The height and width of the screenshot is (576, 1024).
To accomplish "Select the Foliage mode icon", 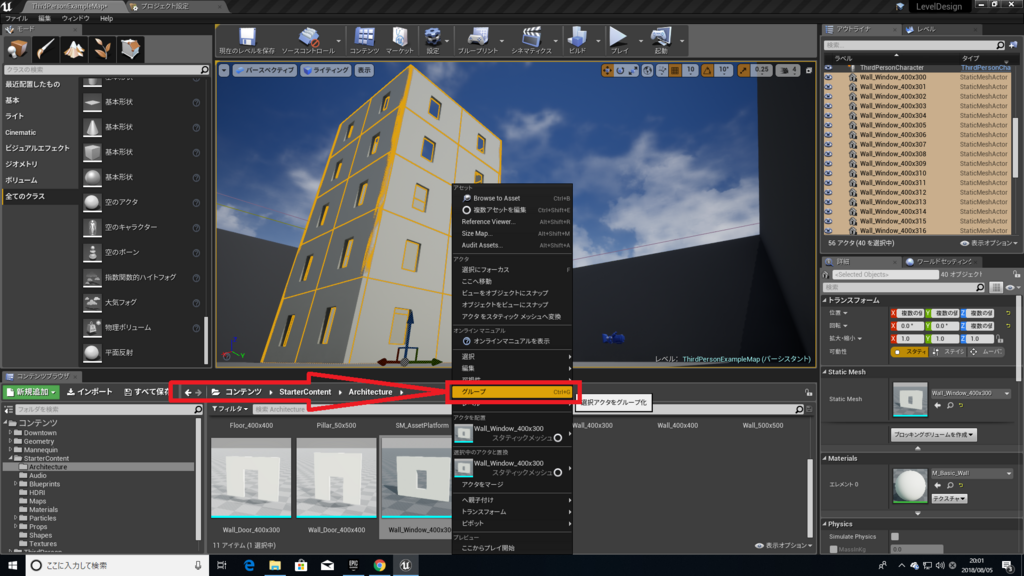I will point(102,49).
